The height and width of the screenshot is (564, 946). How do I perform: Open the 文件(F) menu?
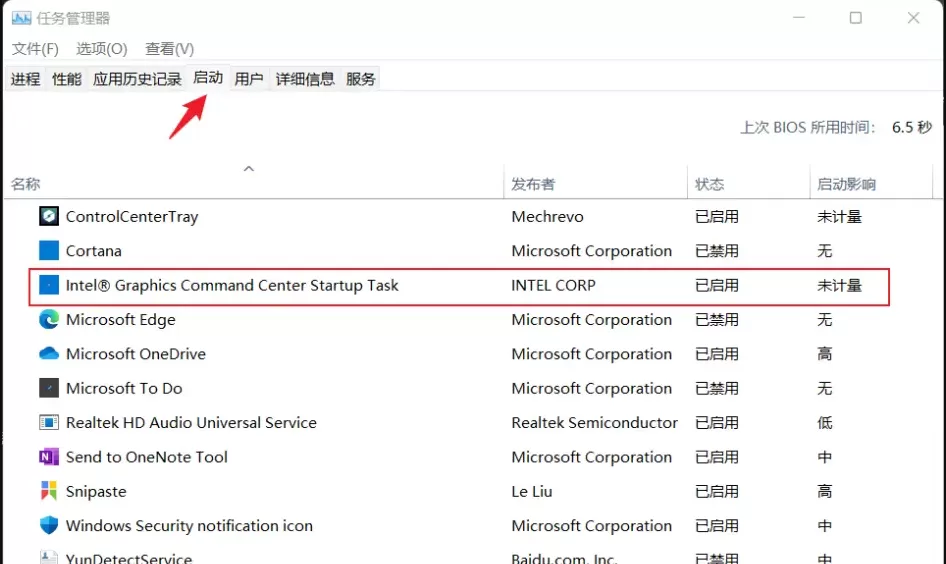pyautogui.click(x=35, y=49)
